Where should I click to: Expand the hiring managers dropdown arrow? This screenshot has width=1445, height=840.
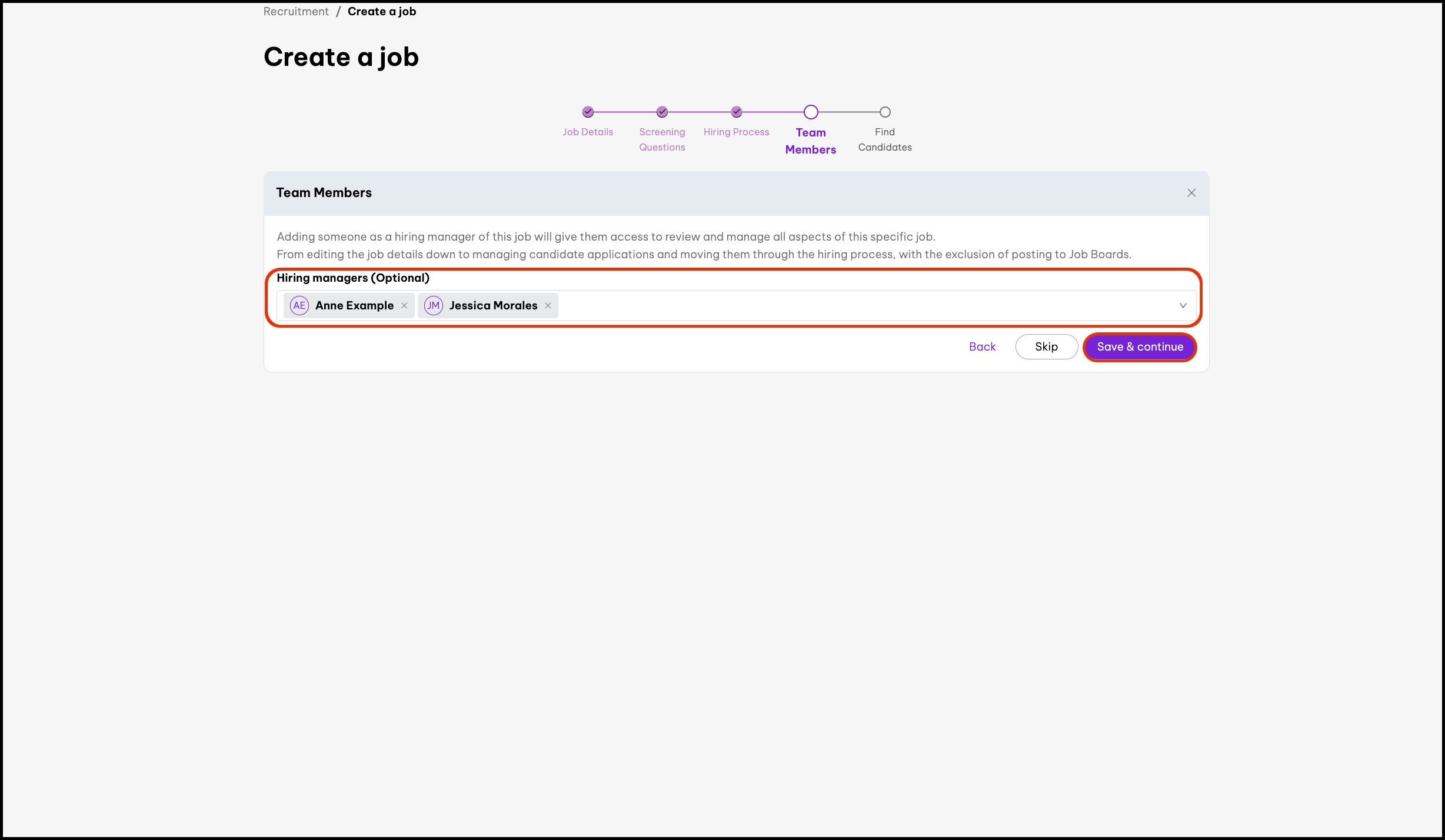pyautogui.click(x=1183, y=305)
